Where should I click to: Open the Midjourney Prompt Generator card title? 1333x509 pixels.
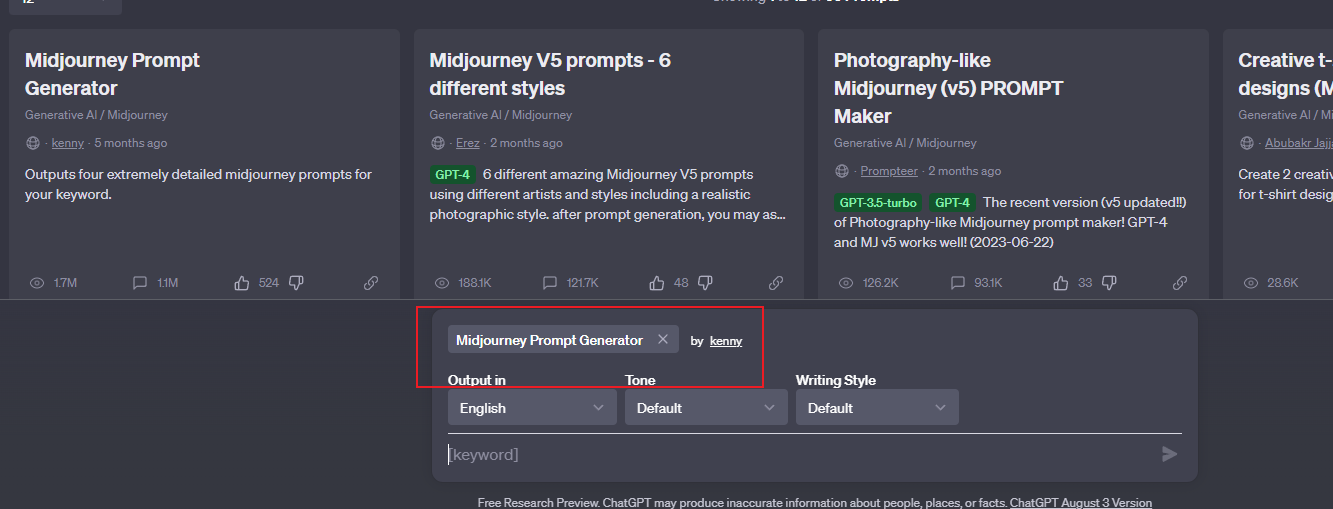(112, 74)
